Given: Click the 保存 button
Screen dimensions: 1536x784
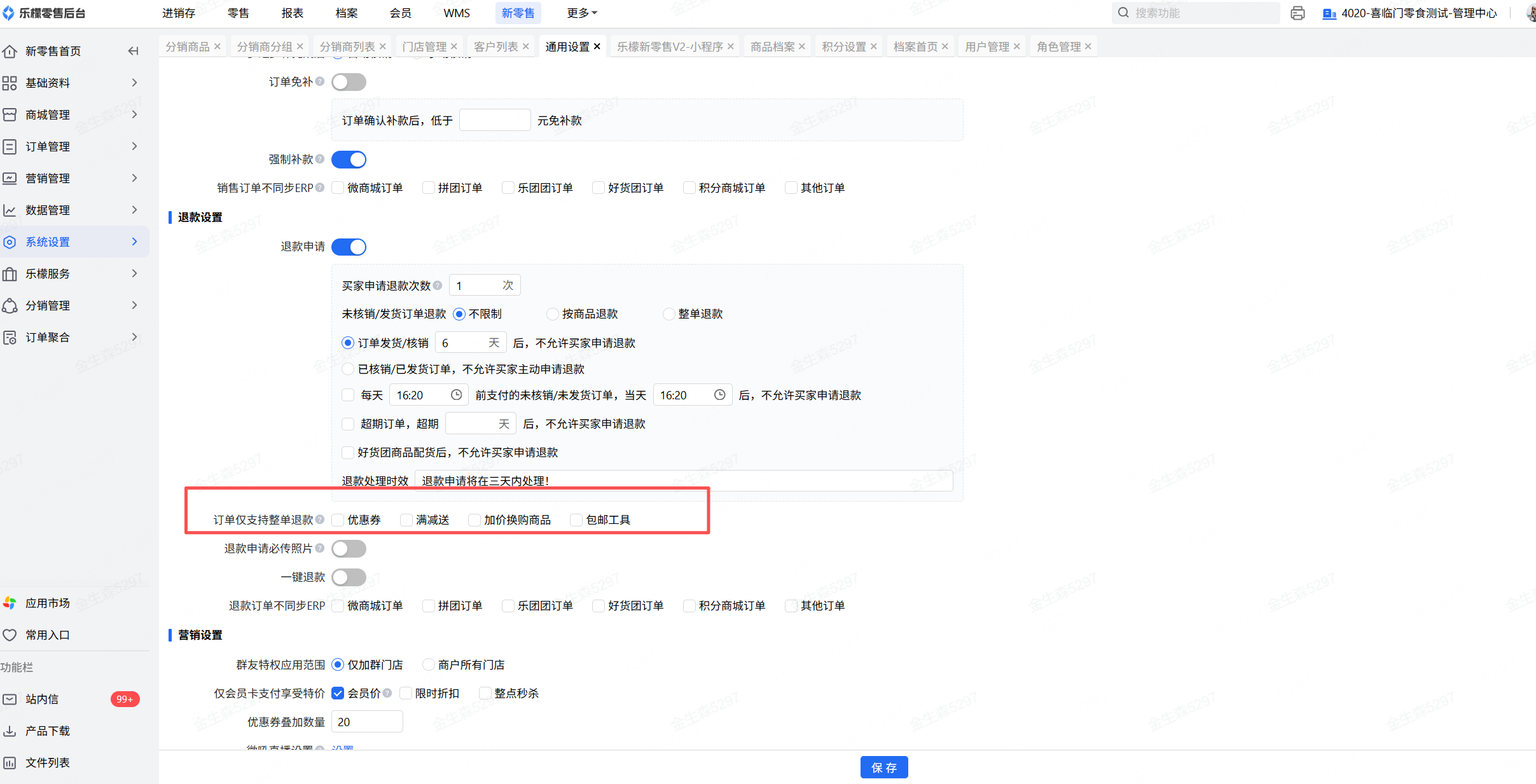Looking at the screenshot, I should click(883, 767).
